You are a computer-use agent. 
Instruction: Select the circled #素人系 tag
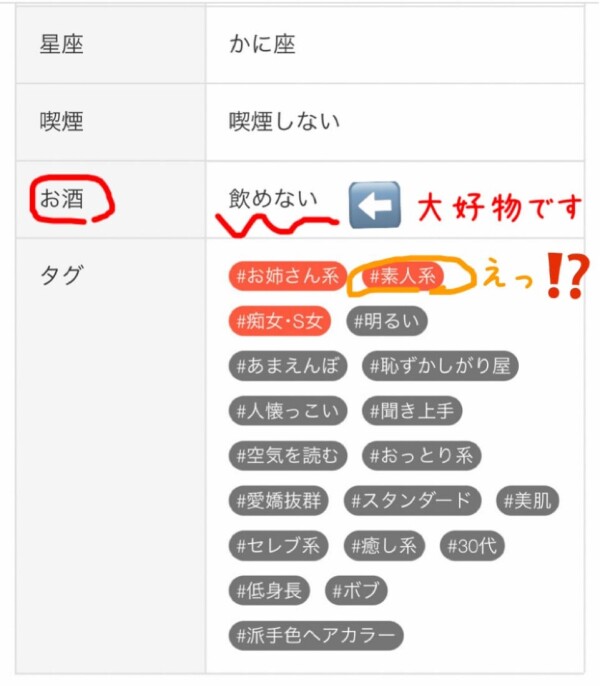pos(403,276)
